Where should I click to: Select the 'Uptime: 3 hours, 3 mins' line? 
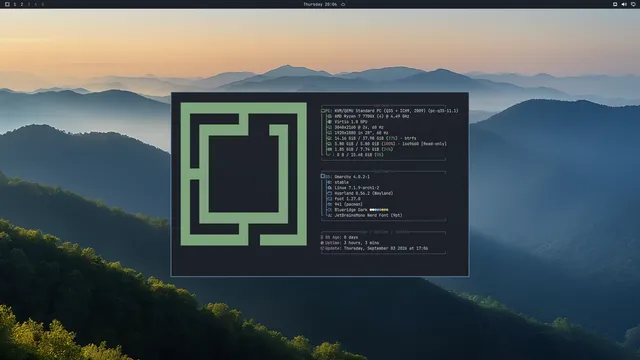pyautogui.click(x=350, y=243)
